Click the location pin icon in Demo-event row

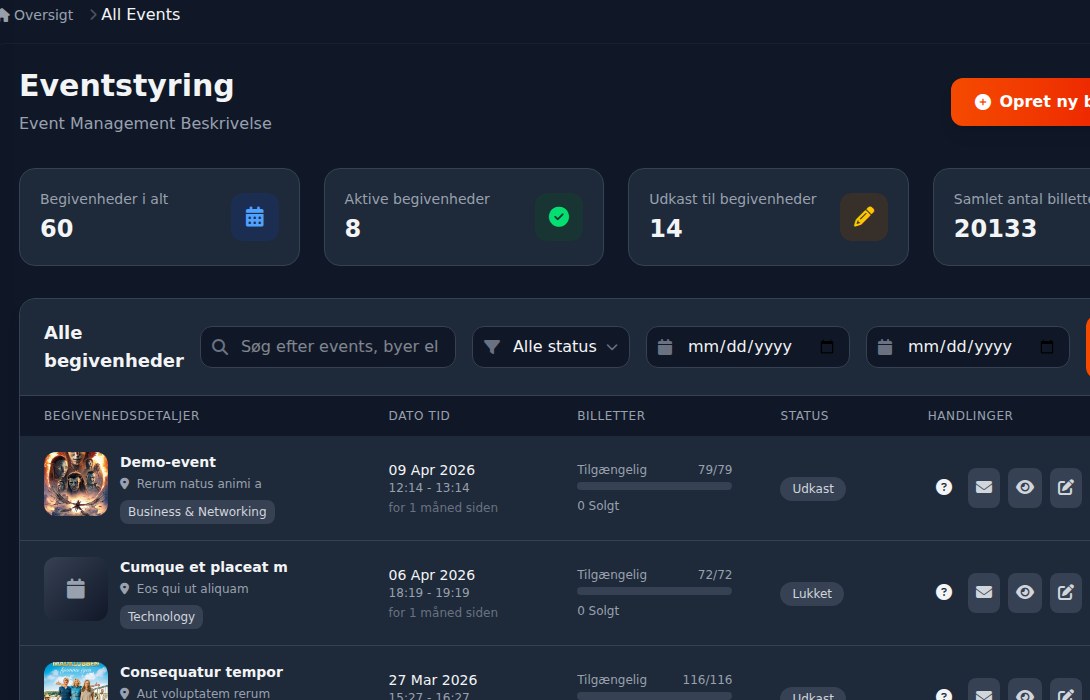point(124,484)
